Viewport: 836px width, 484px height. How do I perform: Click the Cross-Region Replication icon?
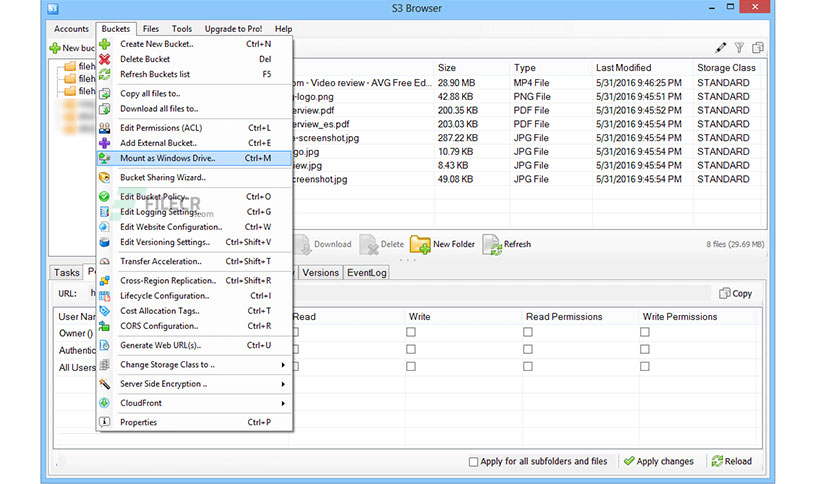104,280
